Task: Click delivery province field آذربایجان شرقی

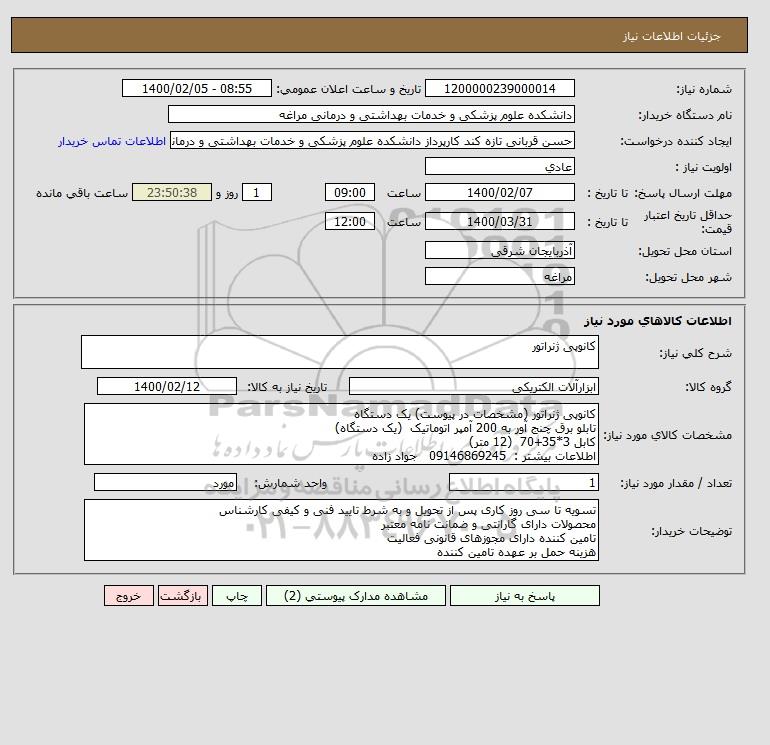Action: (499, 250)
